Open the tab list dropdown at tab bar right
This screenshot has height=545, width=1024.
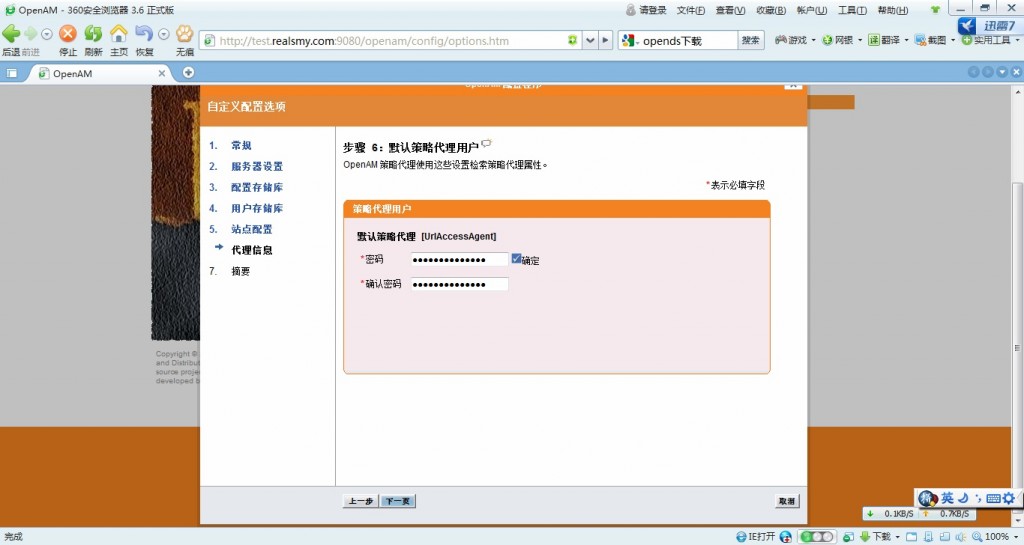tap(1002, 72)
